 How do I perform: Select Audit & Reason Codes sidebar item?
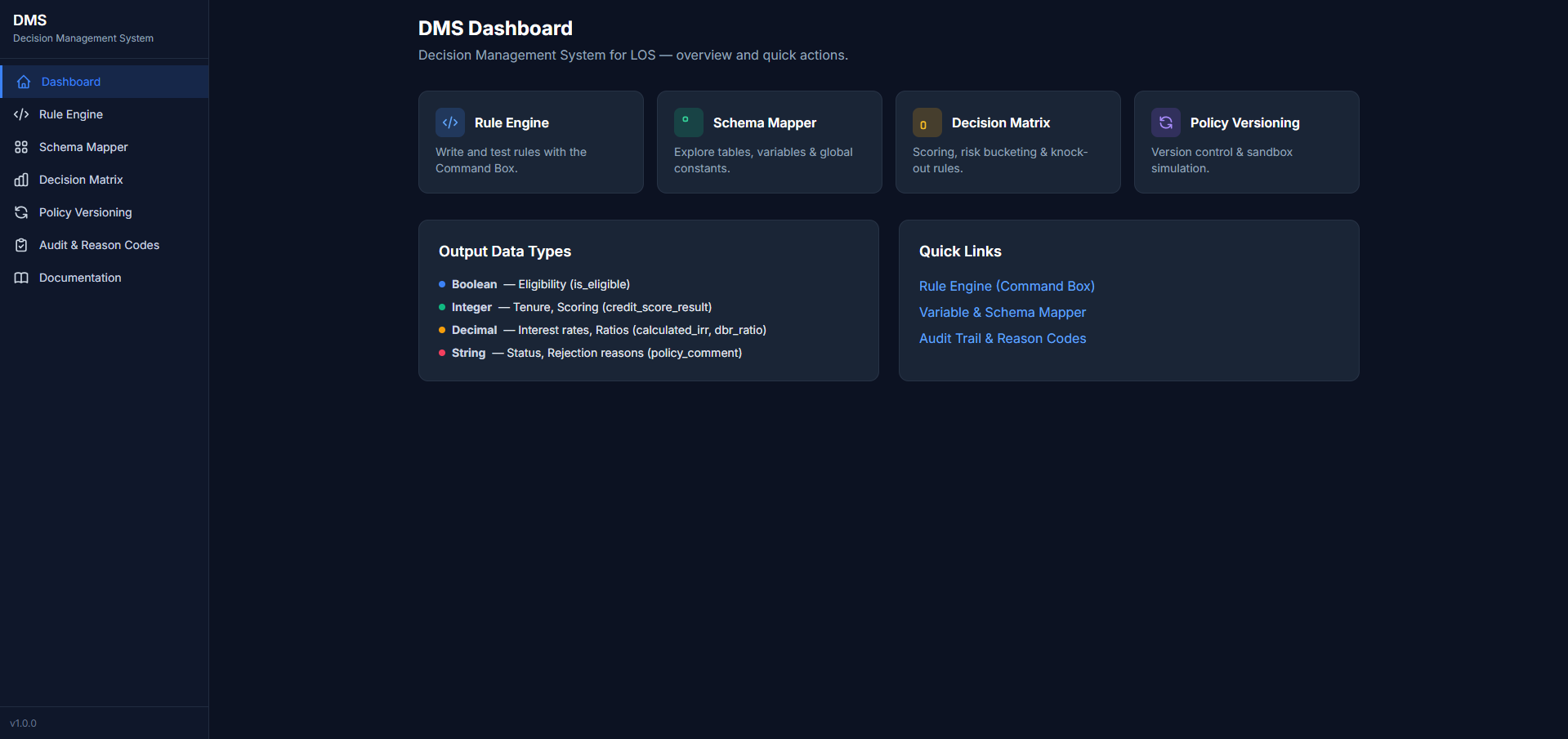(x=99, y=245)
